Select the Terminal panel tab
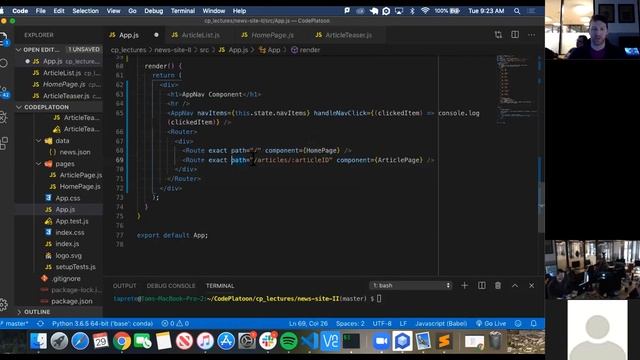Screen dimensions: 640x360 click(220, 286)
